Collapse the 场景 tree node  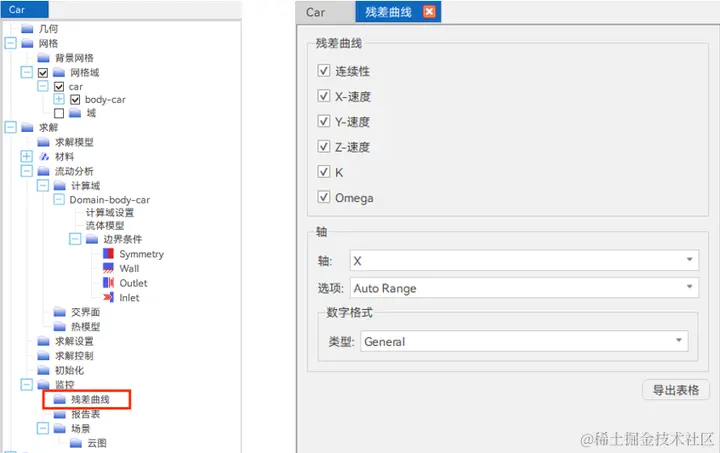coord(43,428)
